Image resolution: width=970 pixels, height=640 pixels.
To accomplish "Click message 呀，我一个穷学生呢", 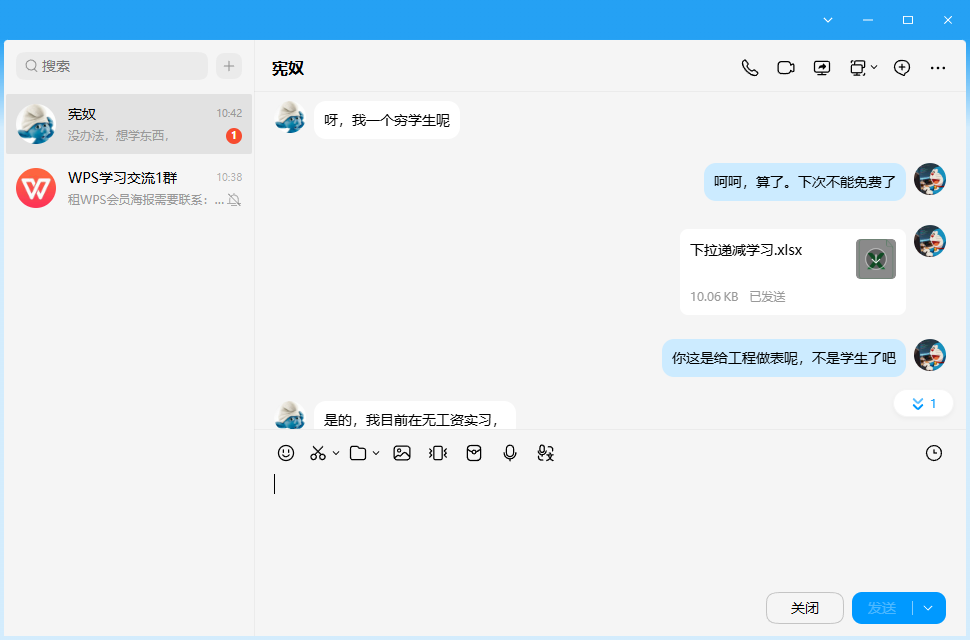I will point(387,120).
